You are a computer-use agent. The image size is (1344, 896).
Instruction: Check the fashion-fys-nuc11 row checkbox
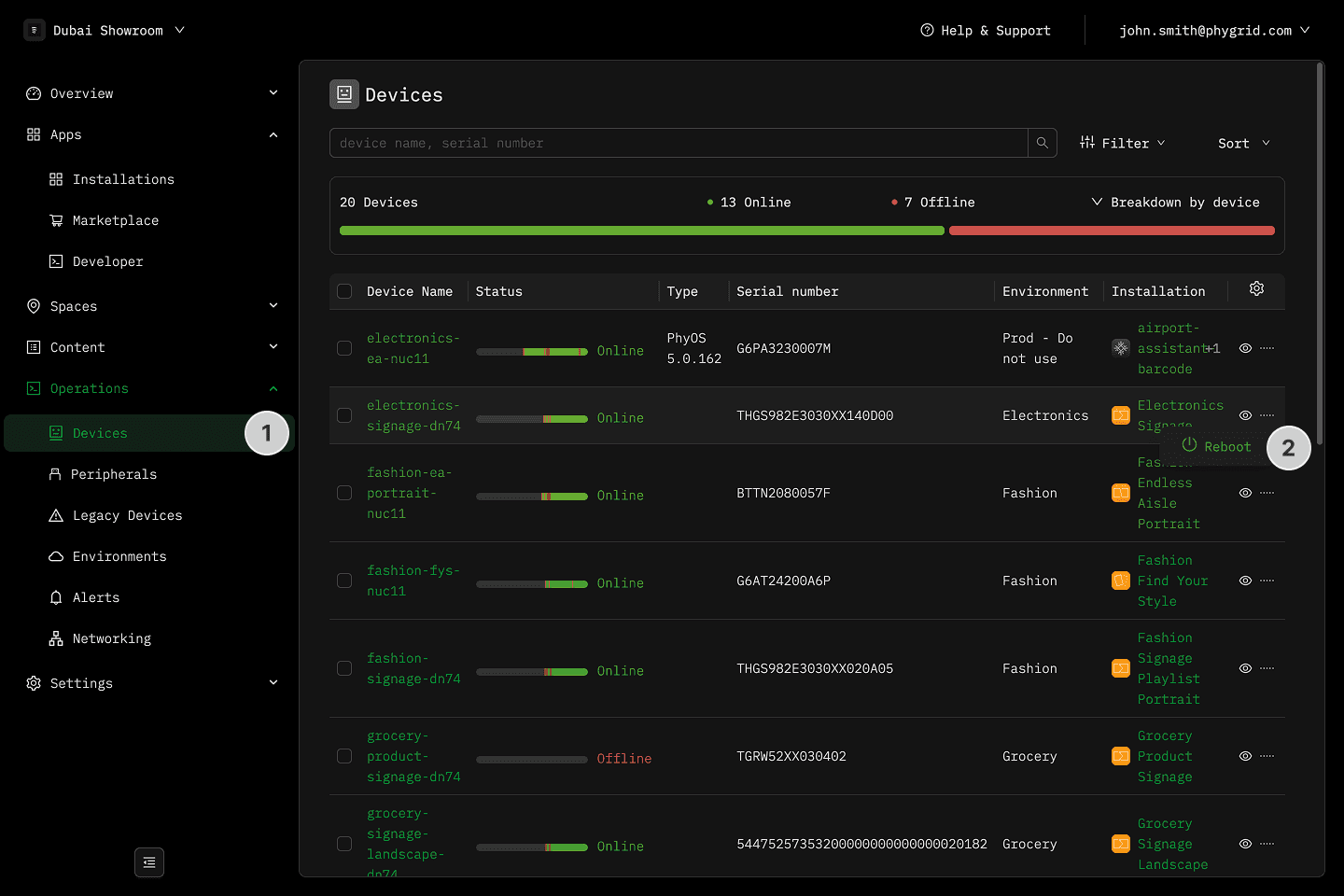click(x=344, y=581)
